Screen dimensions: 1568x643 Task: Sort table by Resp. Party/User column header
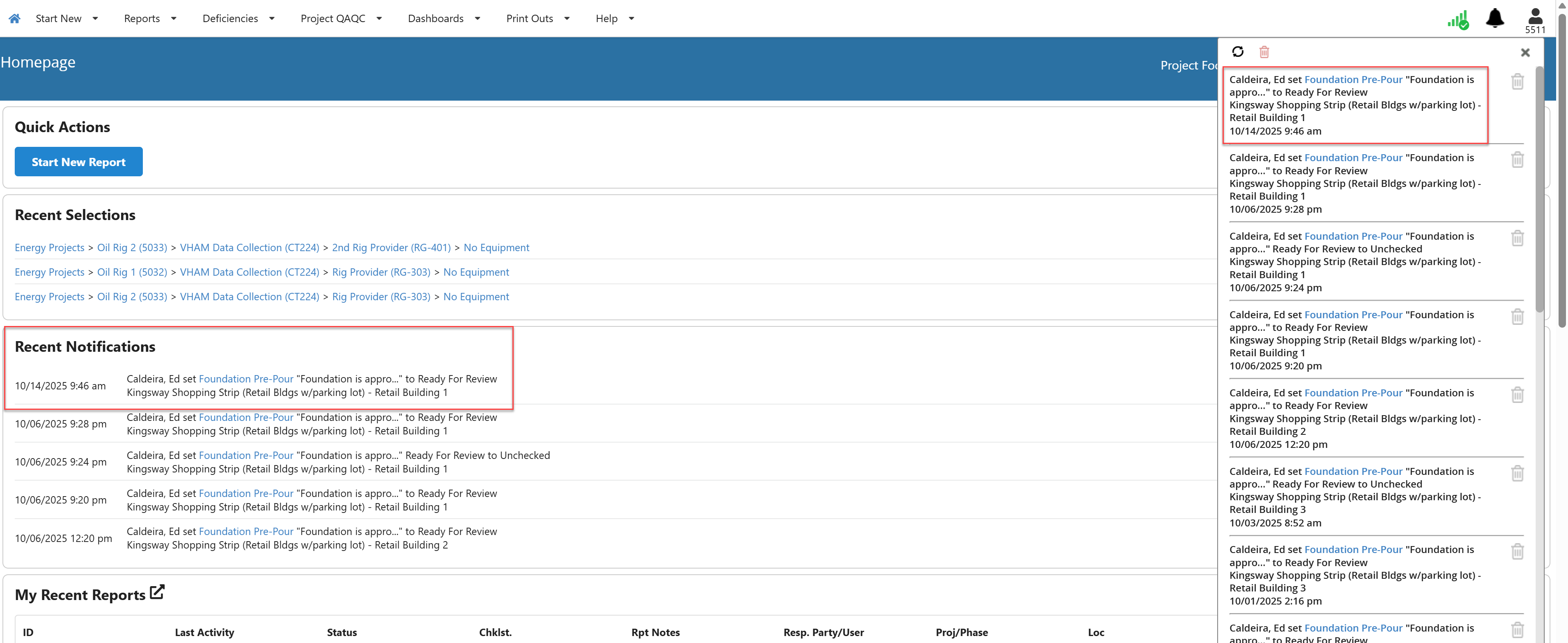823,633
